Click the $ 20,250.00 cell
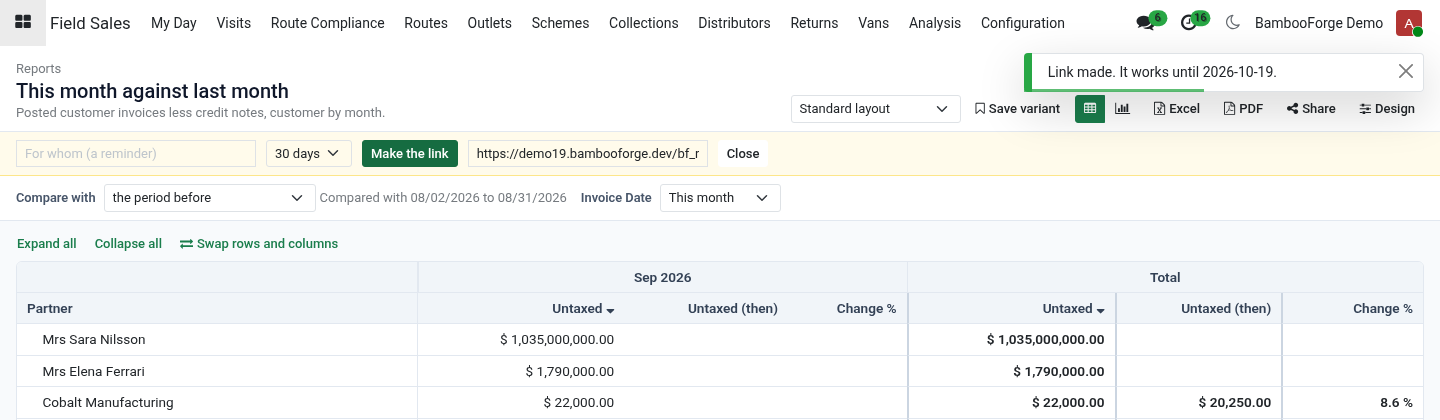Viewport: 1440px width, 420px height. [x=1199, y=403]
